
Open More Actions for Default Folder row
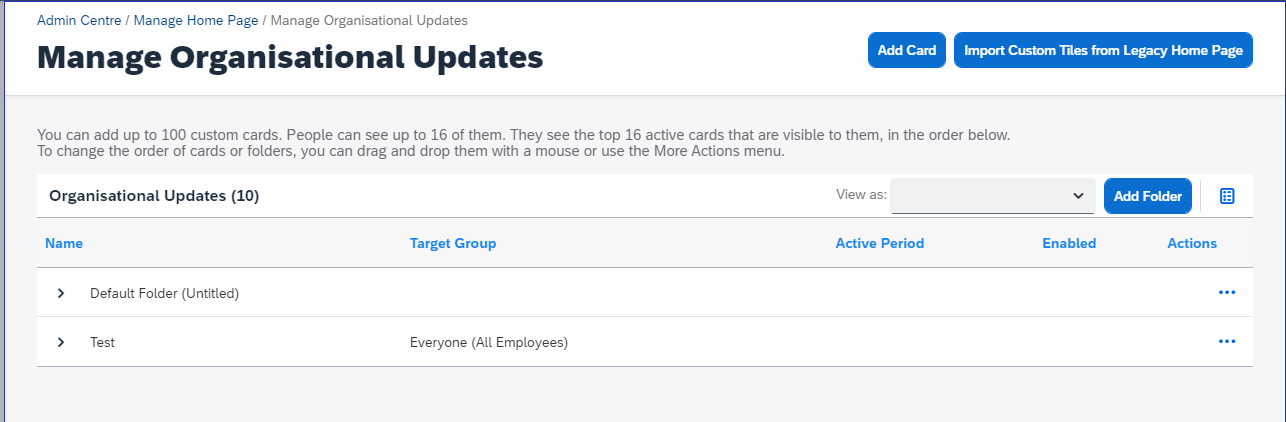(1227, 293)
